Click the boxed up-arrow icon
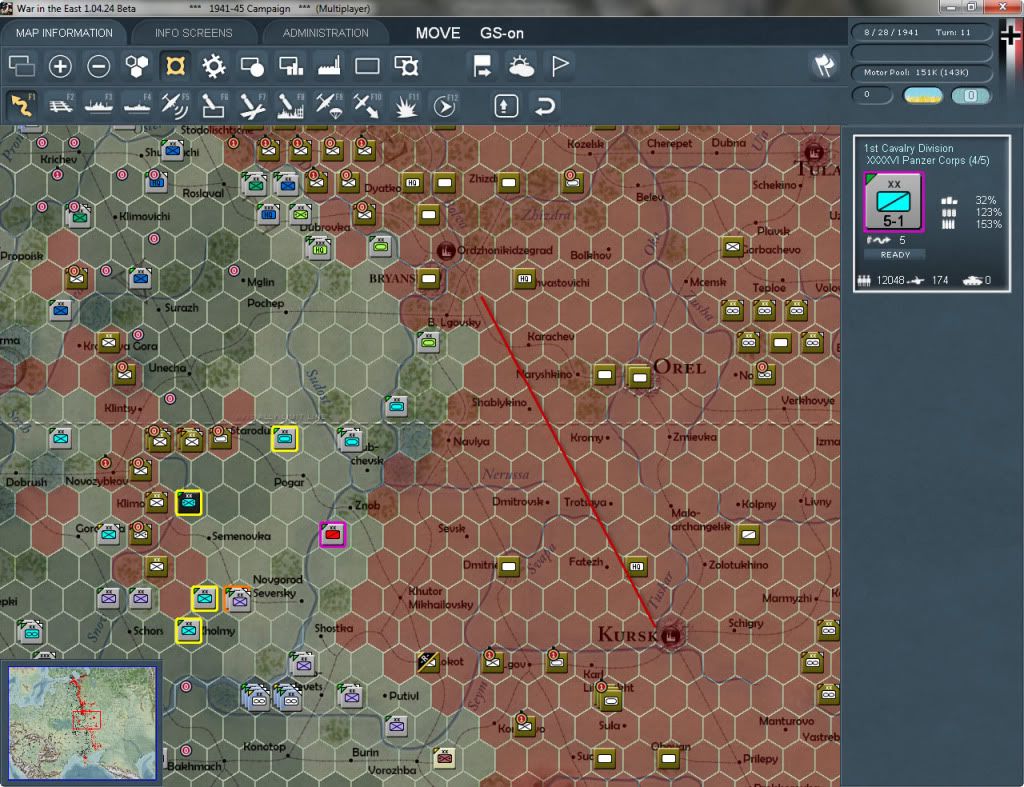Screen dimensions: 1024x787 point(506,106)
